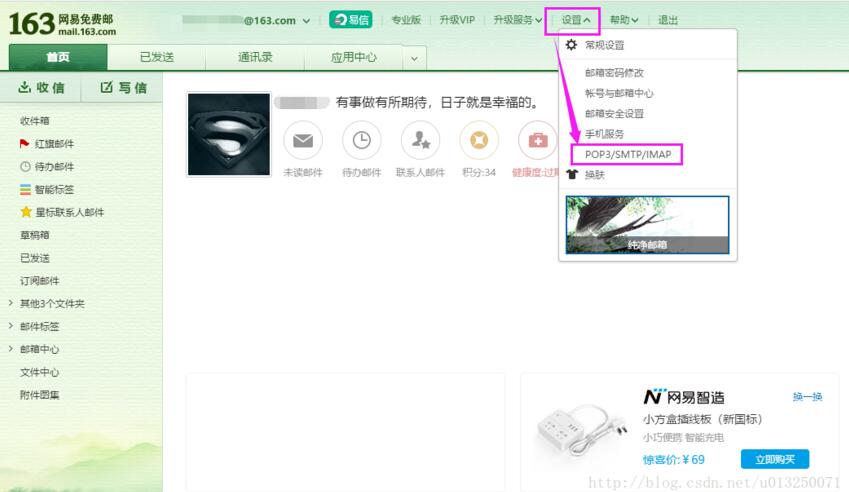Click the 退出 logout link

(x=668, y=20)
